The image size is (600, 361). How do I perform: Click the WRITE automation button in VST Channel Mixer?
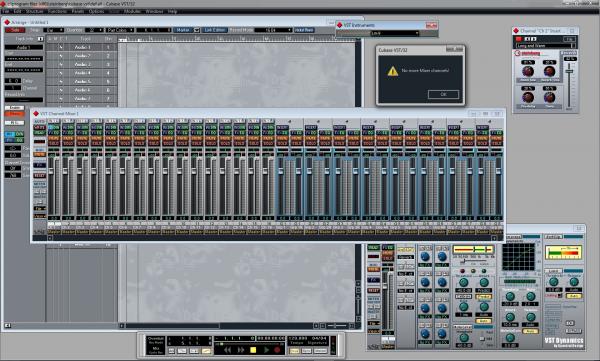coord(39,127)
